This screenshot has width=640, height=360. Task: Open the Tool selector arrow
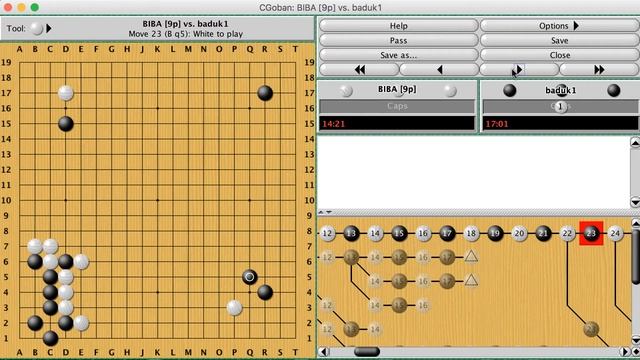(49, 28)
